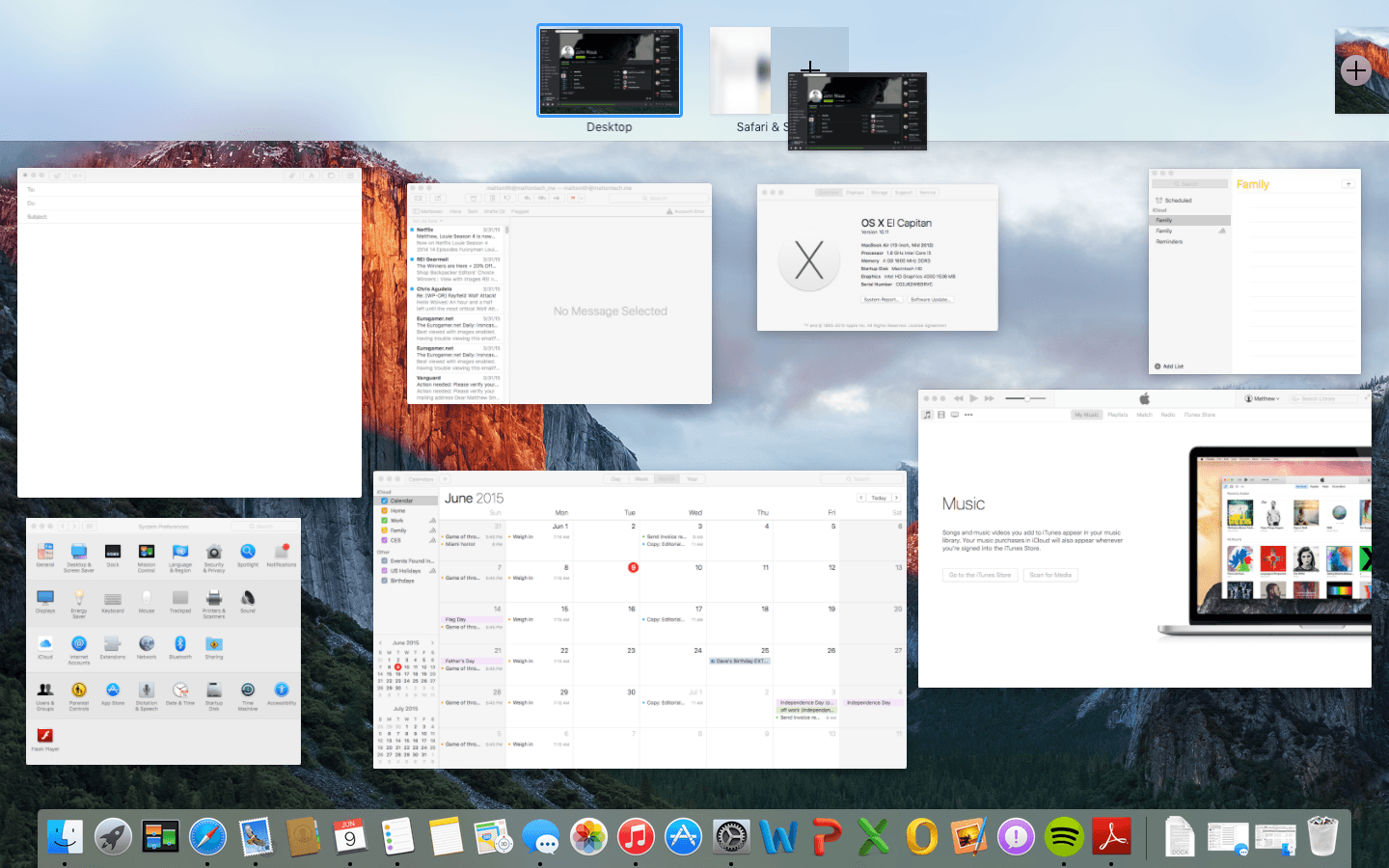Switch to Playlists tab in iTunes

1118,415
